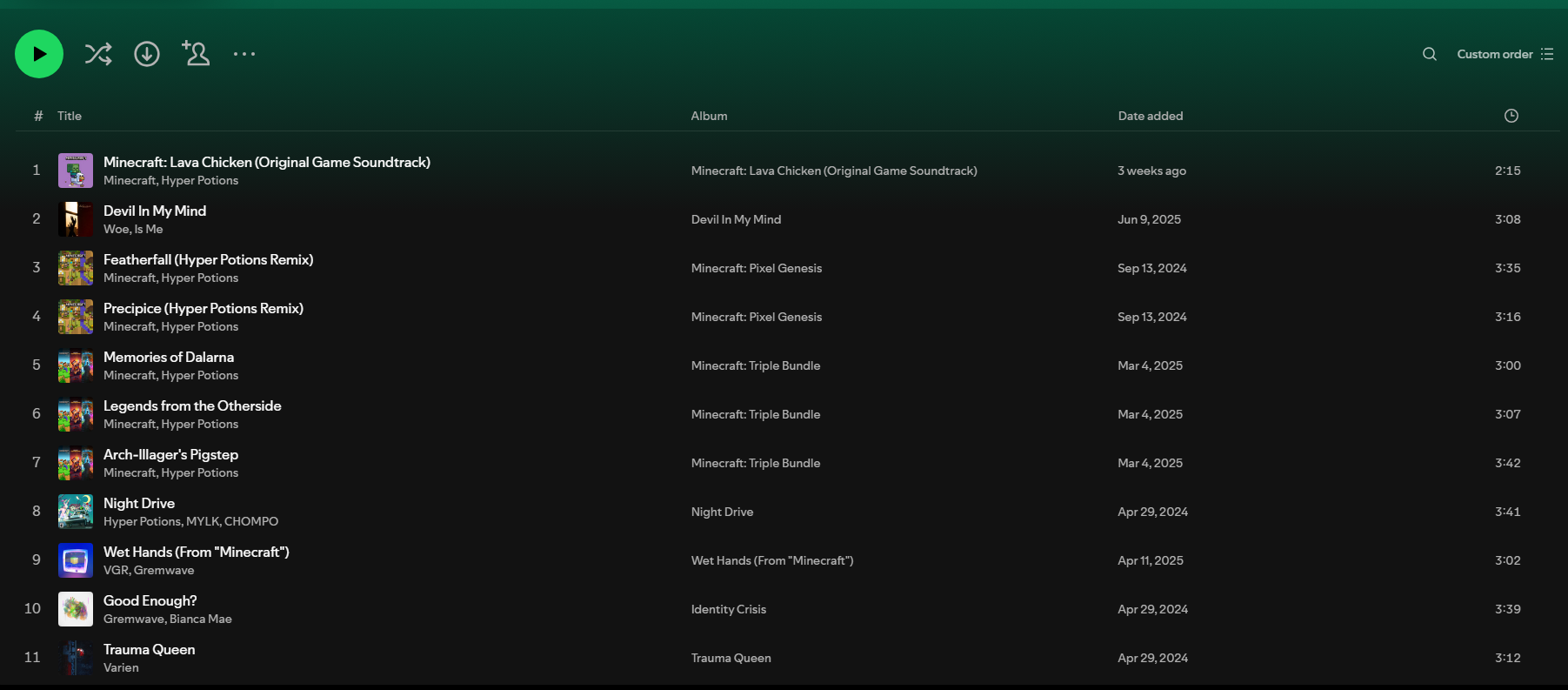The height and width of the screenshot is (690, 1568).
Task: Open Wet Hands (From "Minecraft") track title
Action: click(x=197, y=552)
